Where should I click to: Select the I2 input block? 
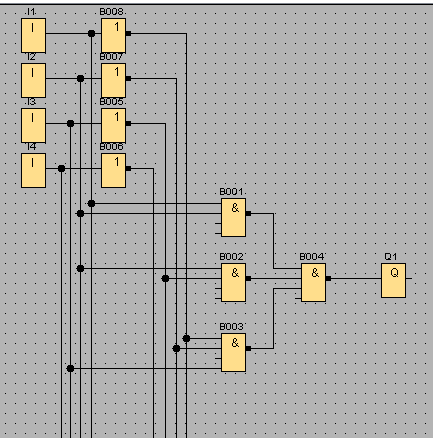click(x=33, y=80)
